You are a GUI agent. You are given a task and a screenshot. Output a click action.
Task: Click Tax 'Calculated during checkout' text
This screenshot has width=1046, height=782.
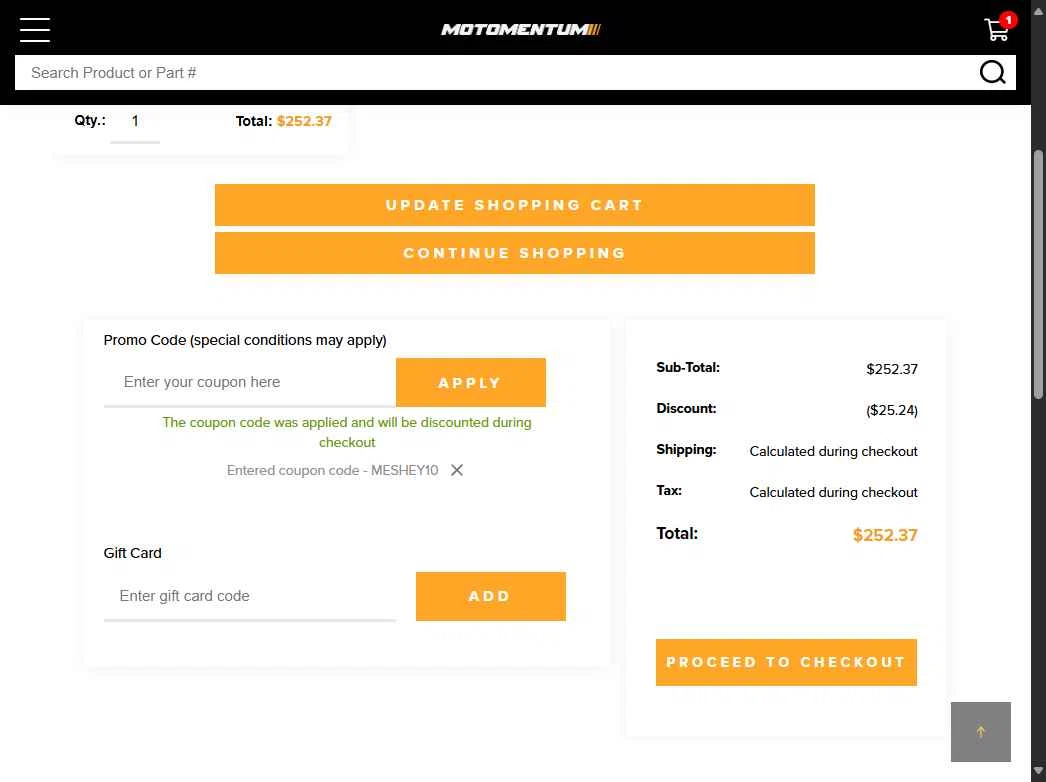click(x=833, y=492)
